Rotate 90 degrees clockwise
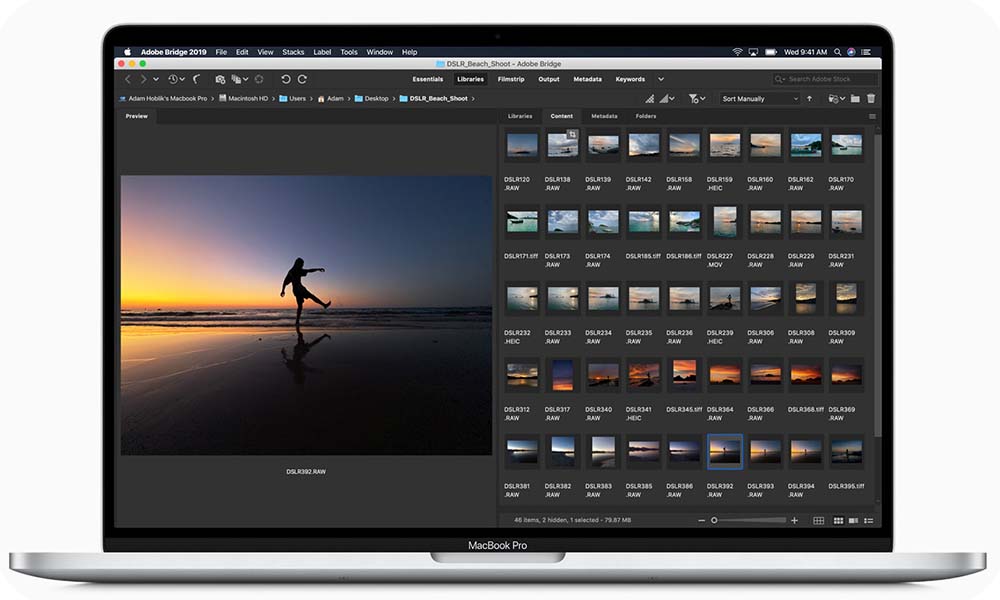The image size is (1000, 600). tap(302, 79)
